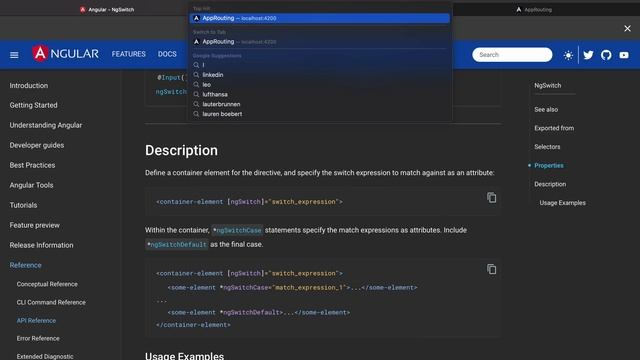Image resolution: width=640 pixels, height=360 pixels.
Task: Expand Release Information in sidebar
Action: pyautogui.click(x=42, y=245)
